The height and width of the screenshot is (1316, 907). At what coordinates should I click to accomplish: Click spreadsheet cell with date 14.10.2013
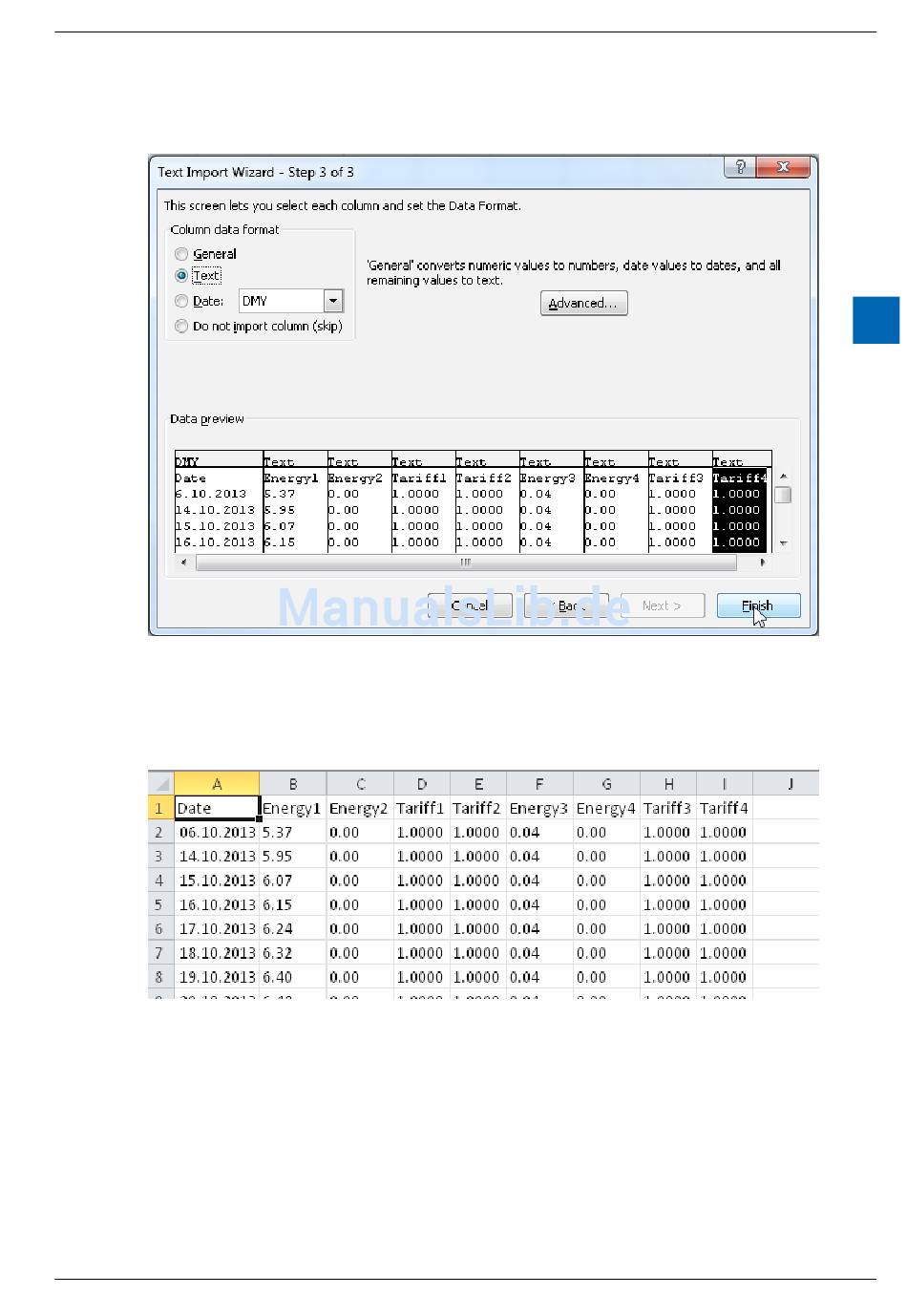pos(217,856)
